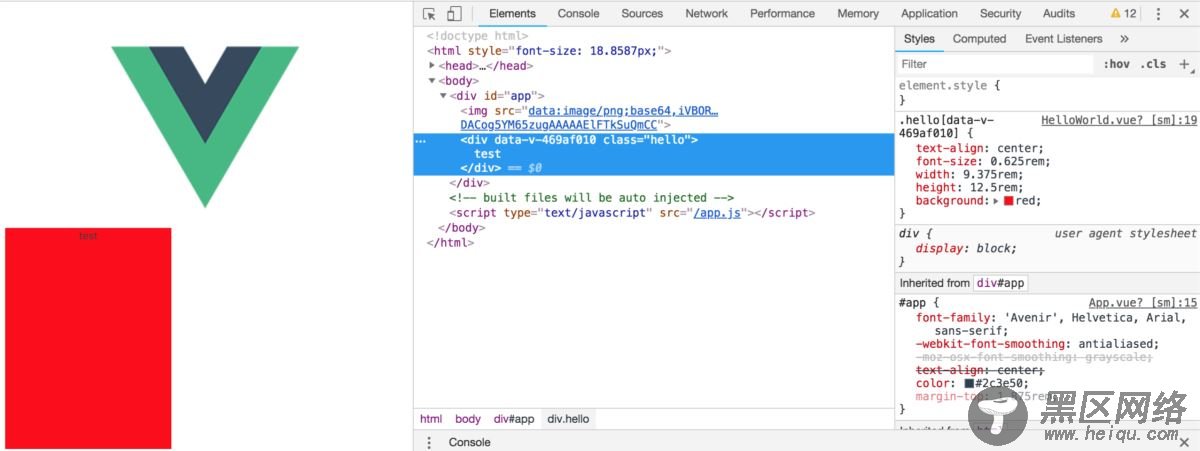Open the Security tab

[1000, 14]
